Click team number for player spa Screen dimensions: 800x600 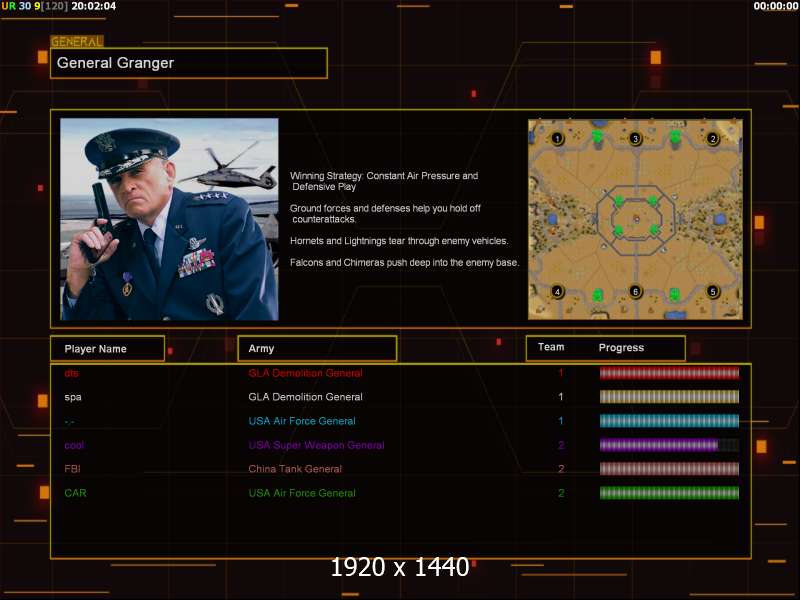click(561, 397)
